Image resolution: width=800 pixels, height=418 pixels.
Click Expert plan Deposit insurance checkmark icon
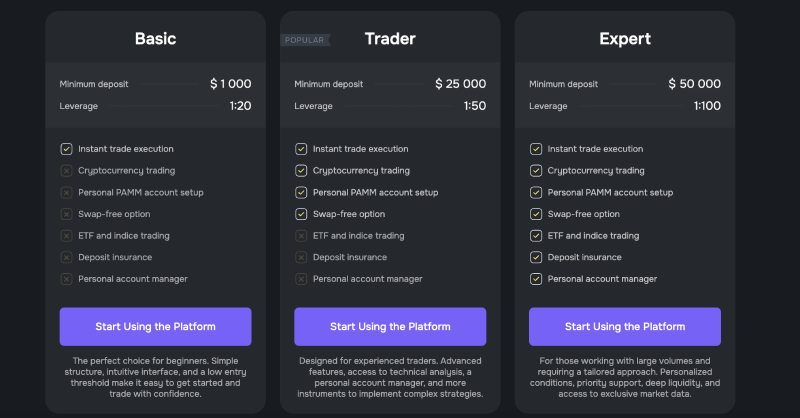point(536,257)
